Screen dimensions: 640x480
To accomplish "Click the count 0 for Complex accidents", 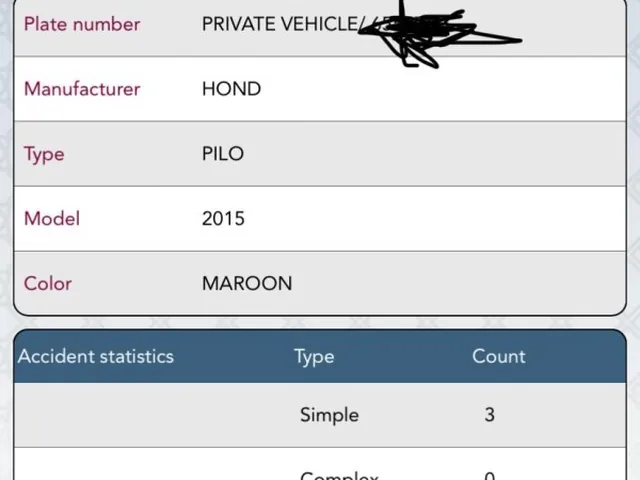I will (490, 476).
